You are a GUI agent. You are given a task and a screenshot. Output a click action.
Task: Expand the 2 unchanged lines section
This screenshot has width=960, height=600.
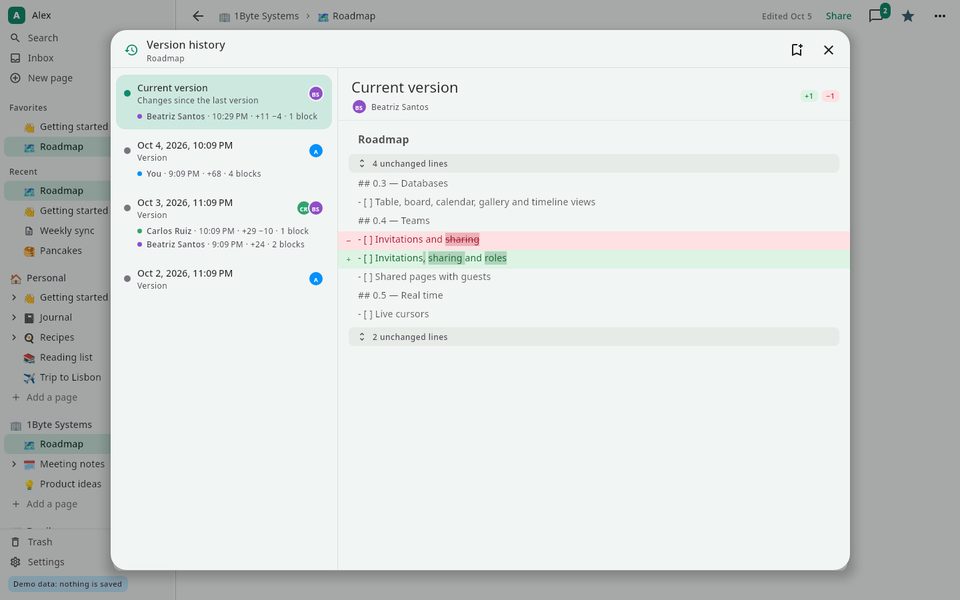[x=593, y=337]
